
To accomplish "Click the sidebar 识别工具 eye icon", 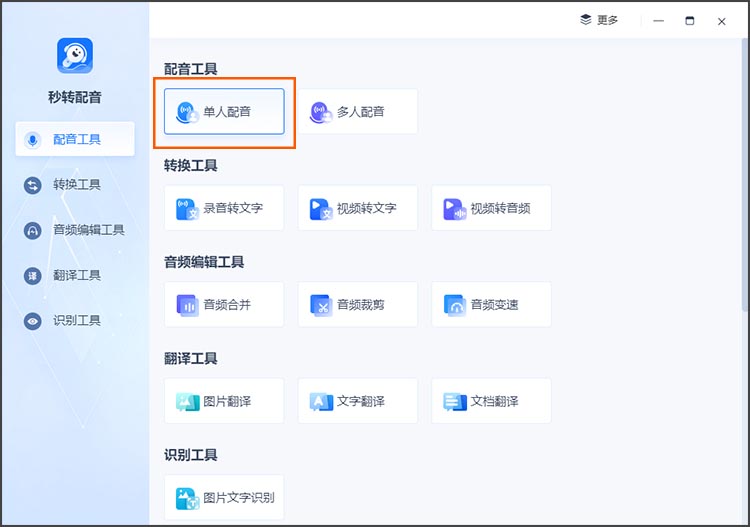I will (33, 321).
